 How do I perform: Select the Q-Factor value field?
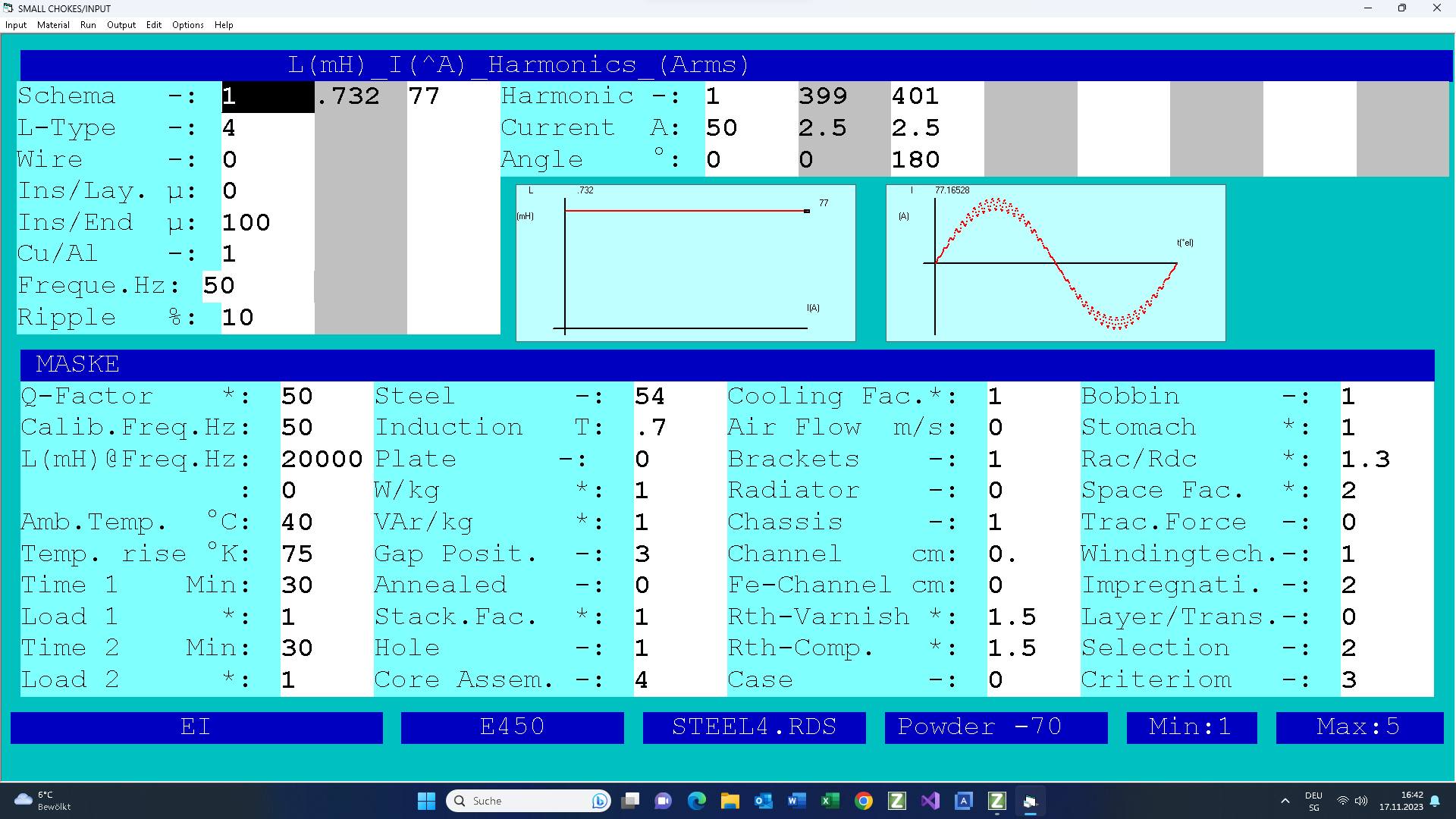(x=326, y=397)
